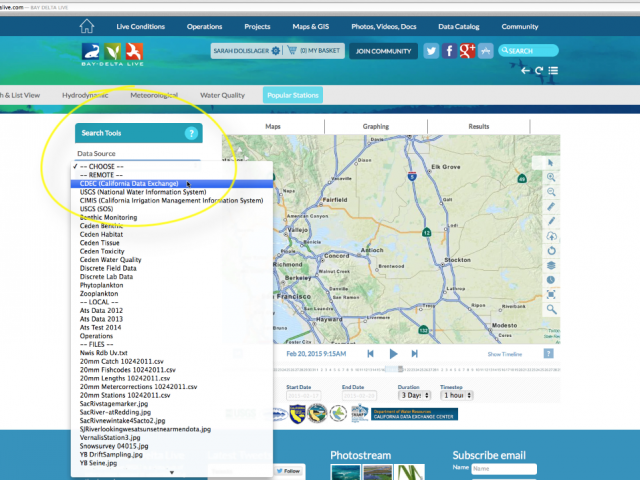Select CIMIS California Irrigation Management option
Screen dimensions: 640x480
171,200
